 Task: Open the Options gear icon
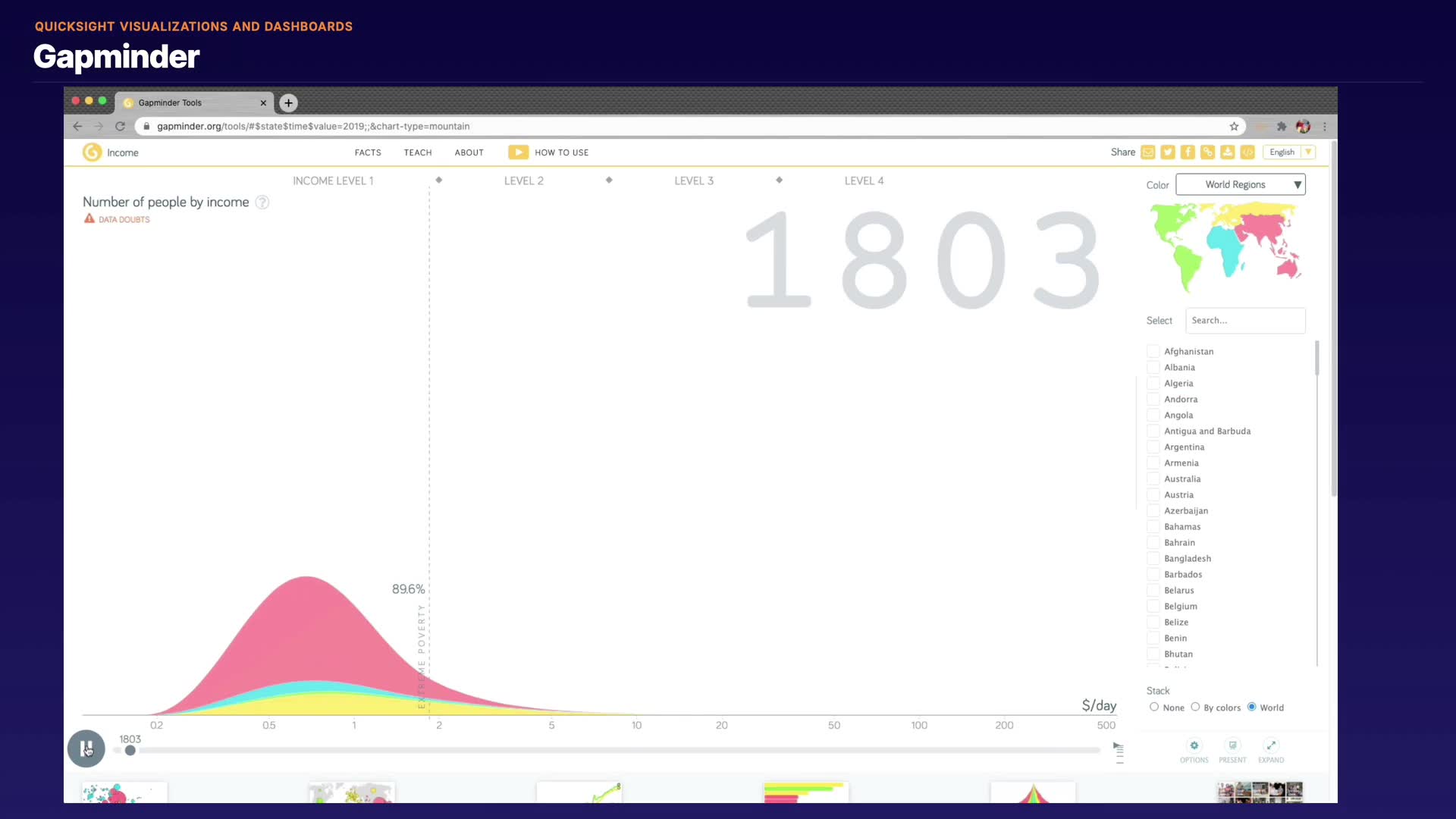click(1194, 746)
